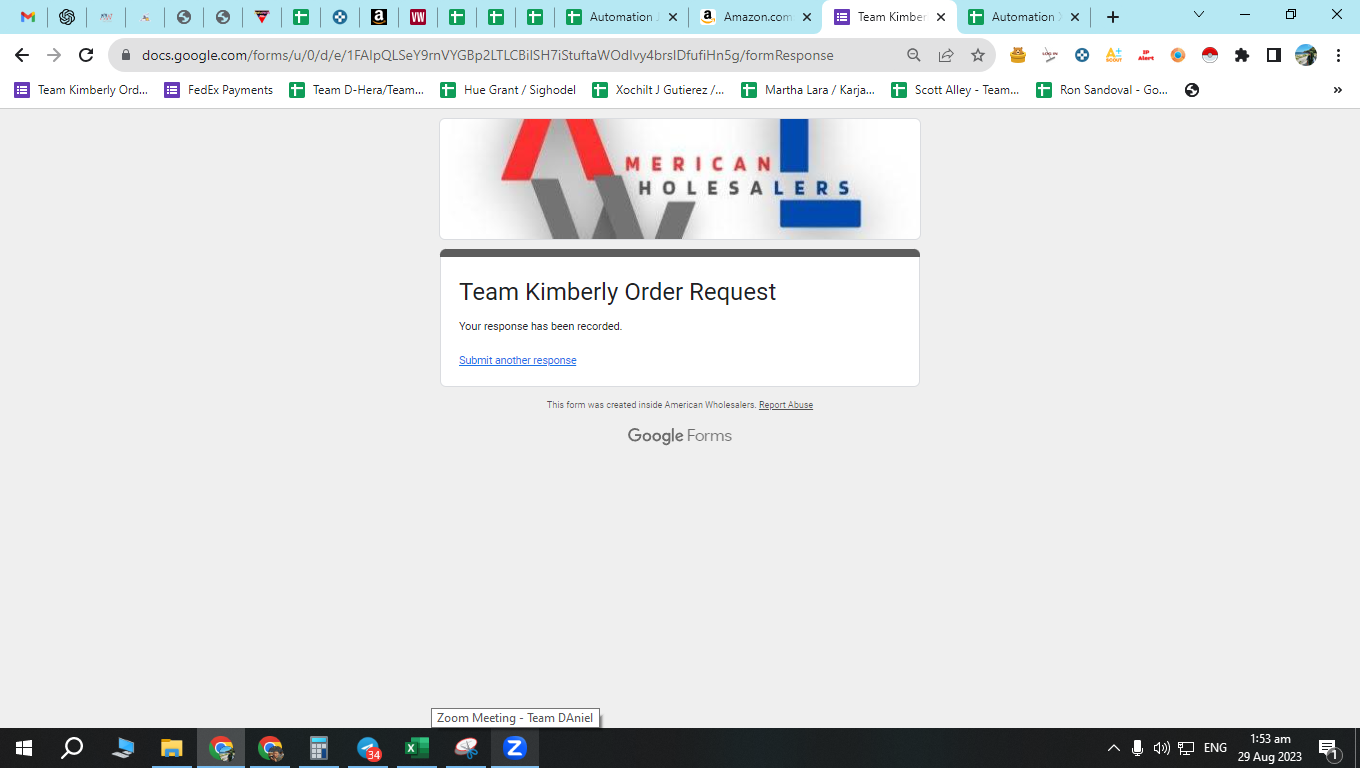This screenshot has height=768, width=1360.
Task: Go back to the previous page
Action: click(22, 55)
